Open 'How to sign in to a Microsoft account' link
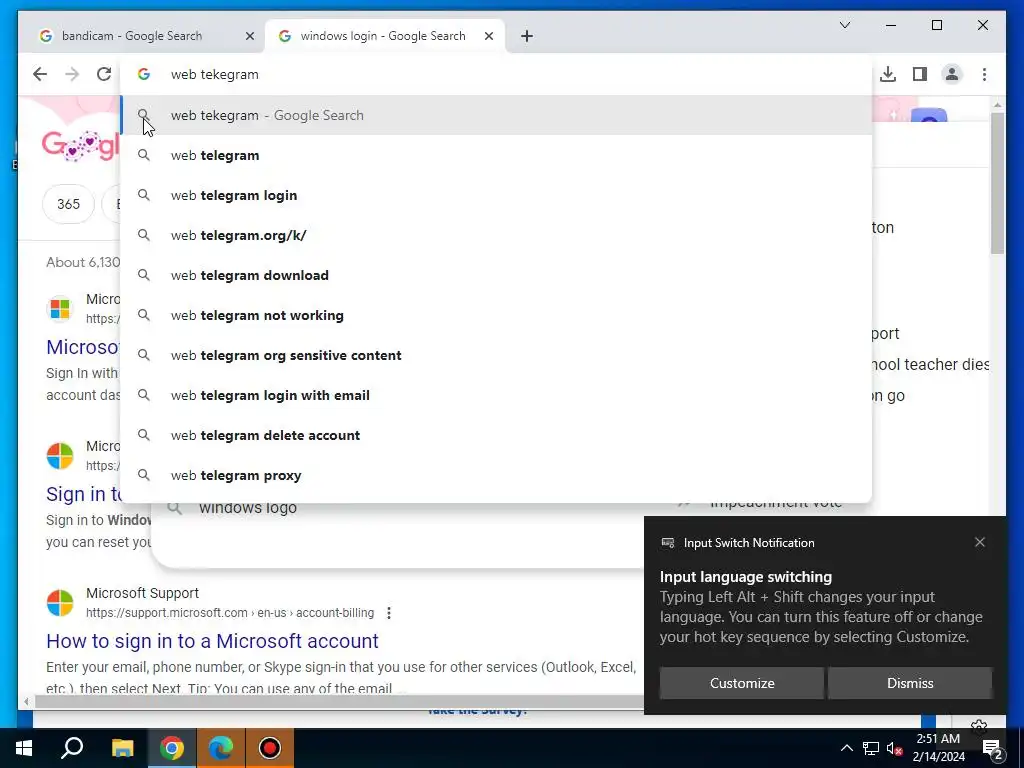1024x768 pixels. (212, 641)
